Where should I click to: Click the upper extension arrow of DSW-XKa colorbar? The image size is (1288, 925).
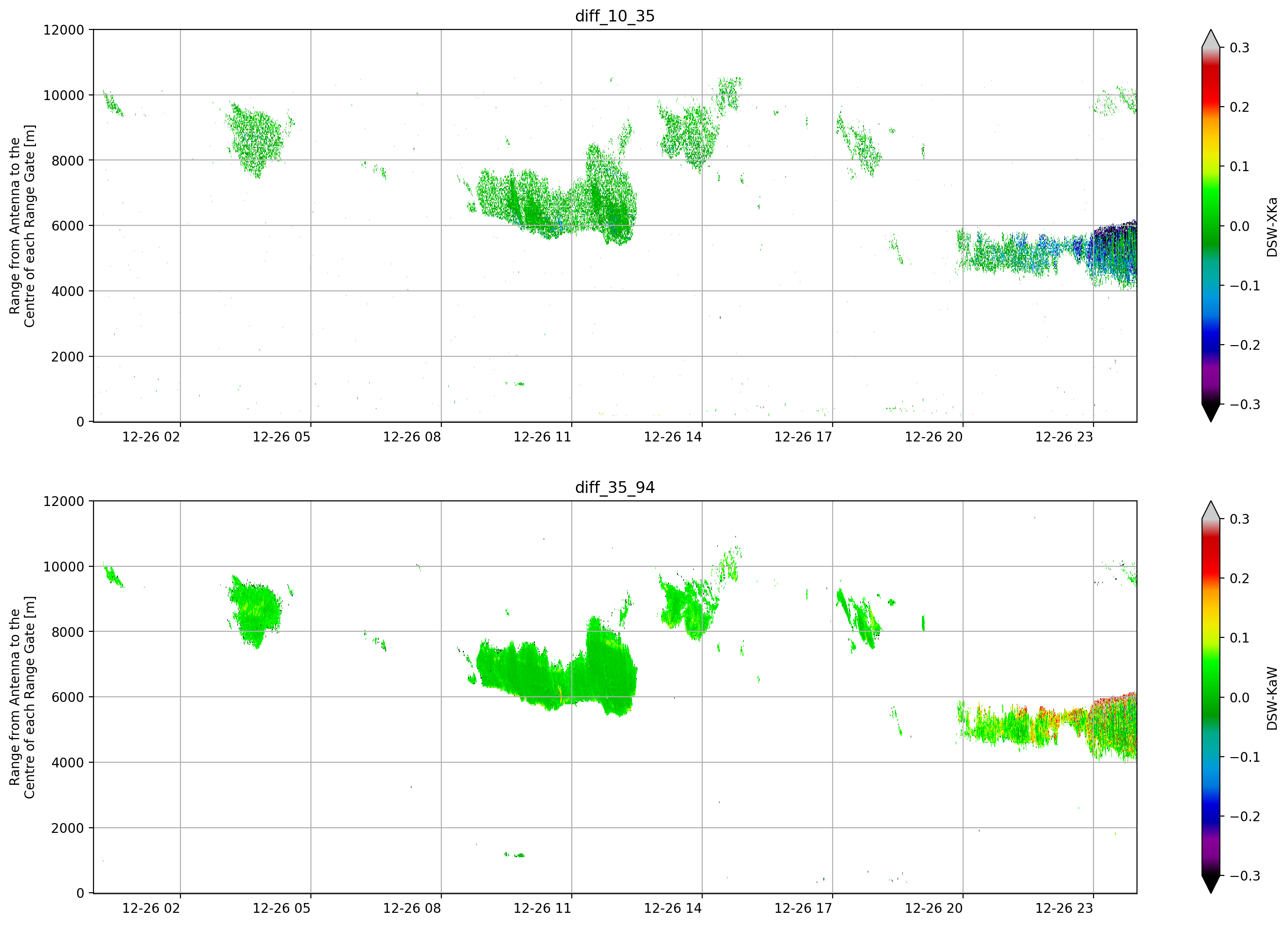click(x=1211, y=39)
